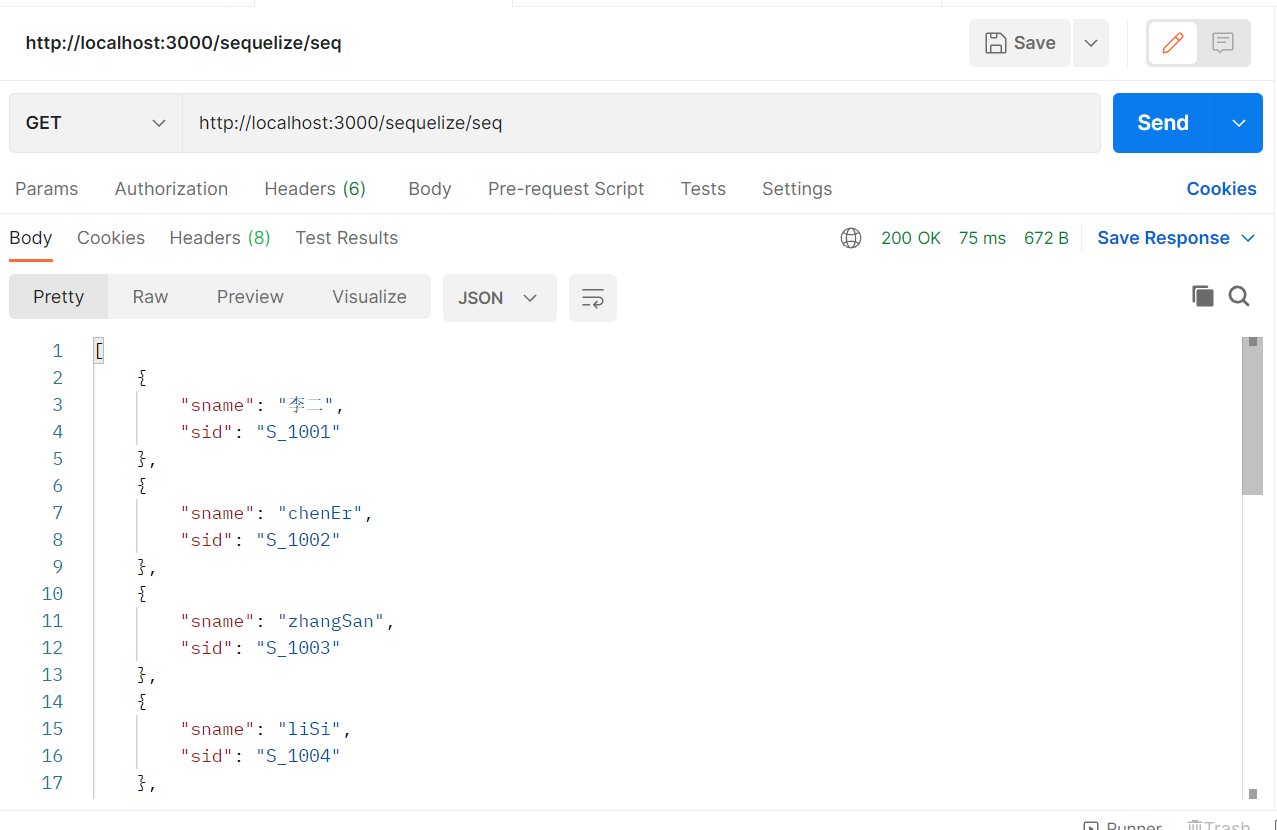
Task: Copy response with the copy icon
Action: [1202, 296]
